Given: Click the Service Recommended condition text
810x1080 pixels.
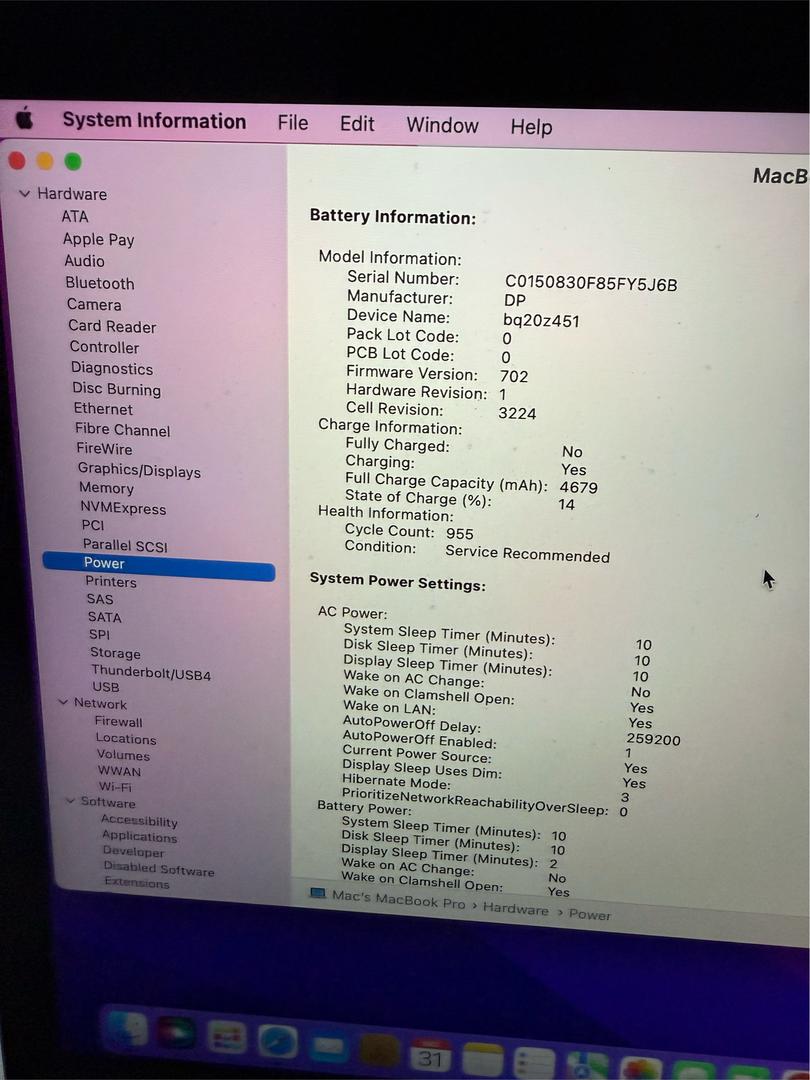Looking at the screenshot, I should point(528,554).
